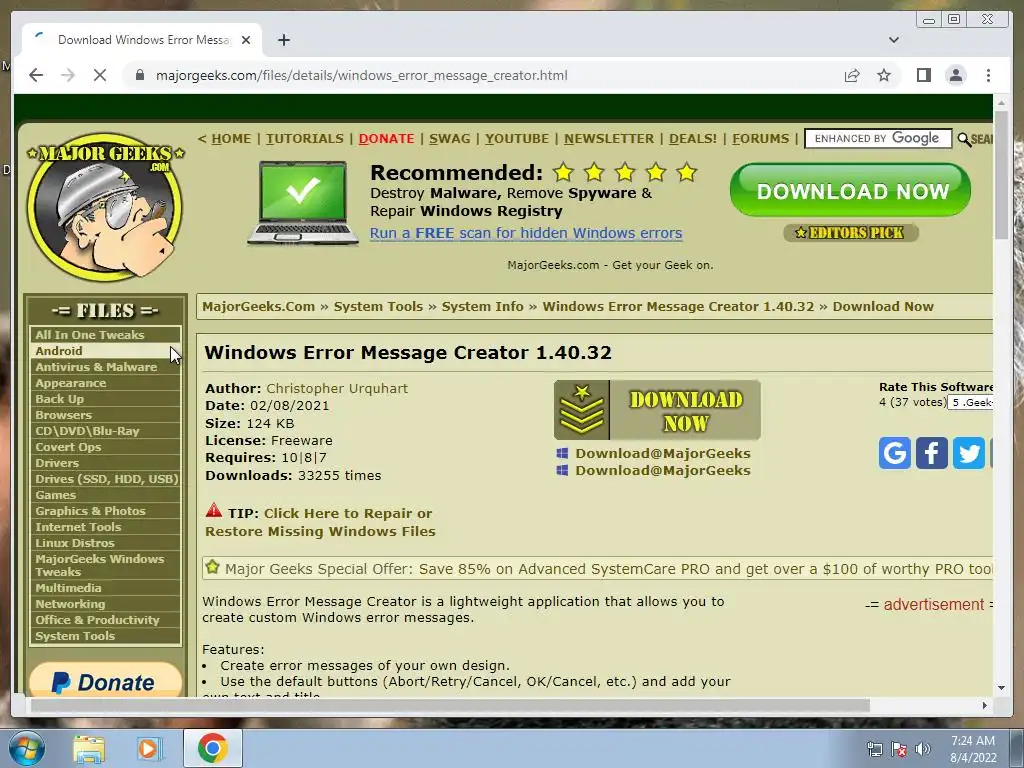Open All In One Tweaks category

105,334
